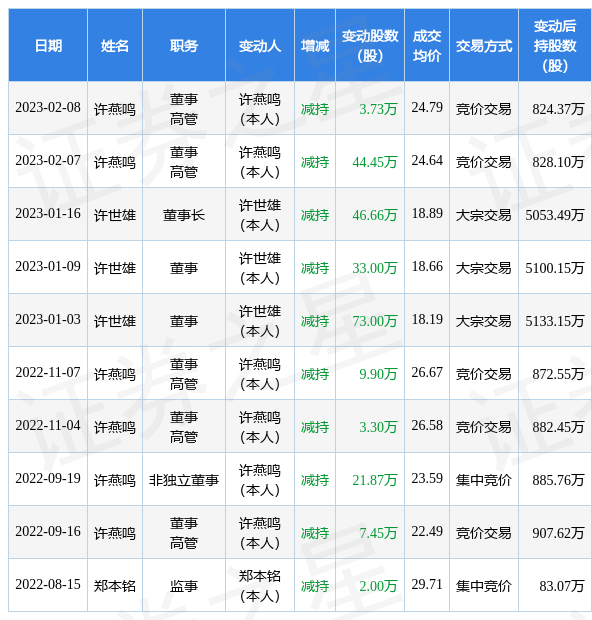Viewport: 592px width, 620px height.
Task: Click the 日期 column header
Action: [x=48, y=46]
